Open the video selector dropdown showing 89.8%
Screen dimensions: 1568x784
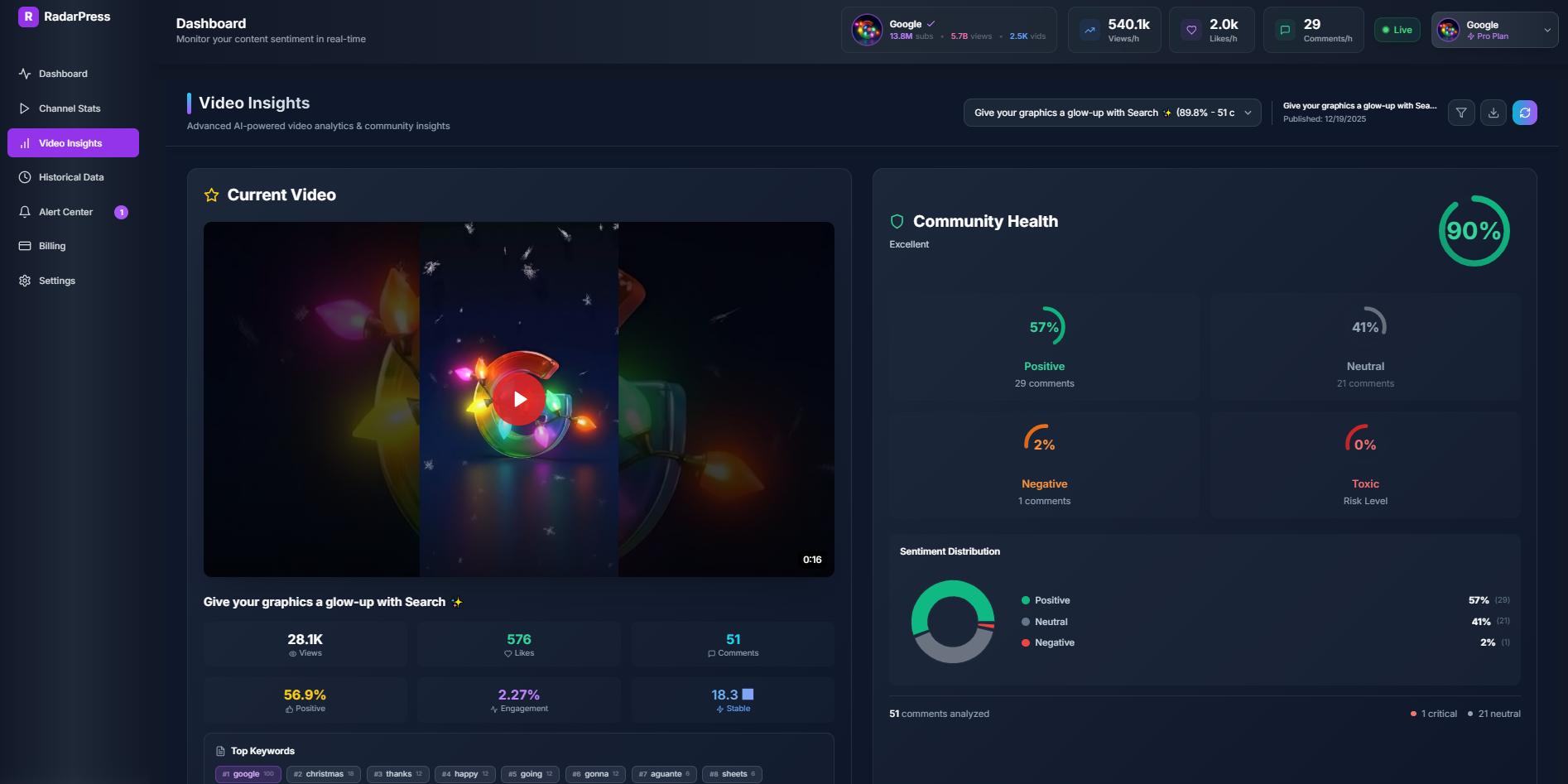1112,113
